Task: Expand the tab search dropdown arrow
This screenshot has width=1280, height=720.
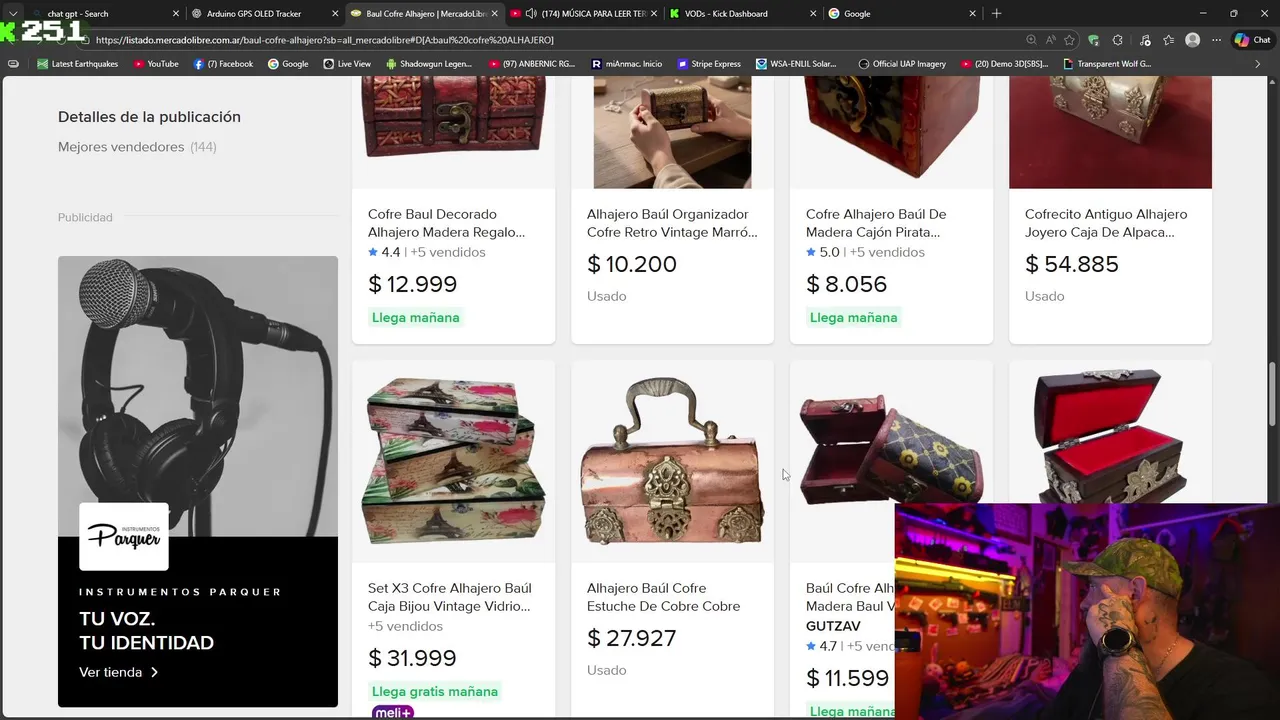Action: pos(13,14)
